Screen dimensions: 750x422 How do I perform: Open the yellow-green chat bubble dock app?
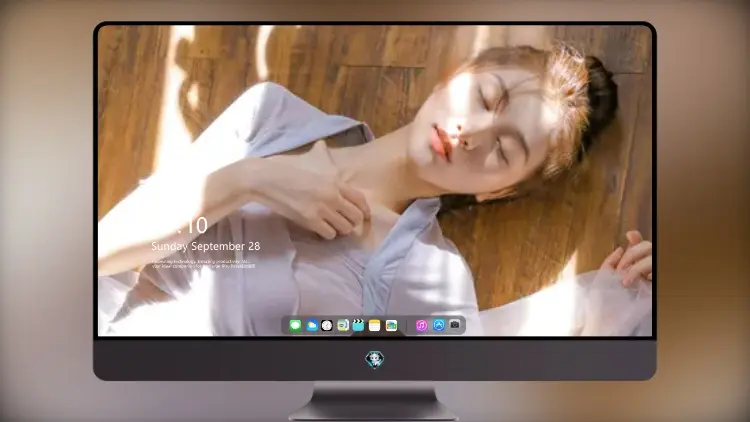(343, 325)
